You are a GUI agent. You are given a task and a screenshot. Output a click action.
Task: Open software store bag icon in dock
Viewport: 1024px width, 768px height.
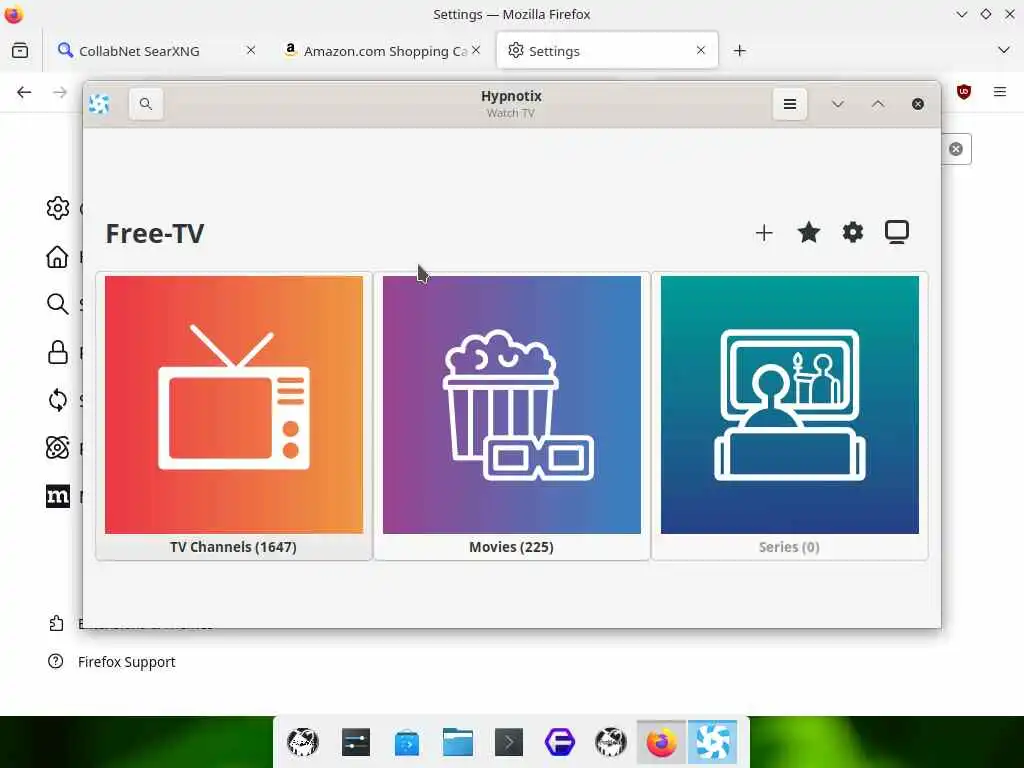point(407,743)
